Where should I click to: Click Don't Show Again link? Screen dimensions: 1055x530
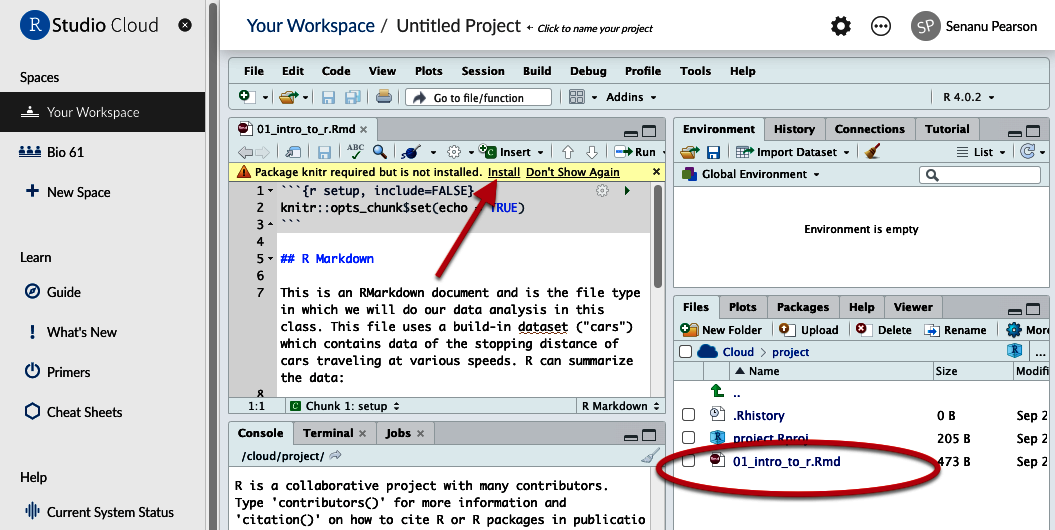(x=573, y=172)
